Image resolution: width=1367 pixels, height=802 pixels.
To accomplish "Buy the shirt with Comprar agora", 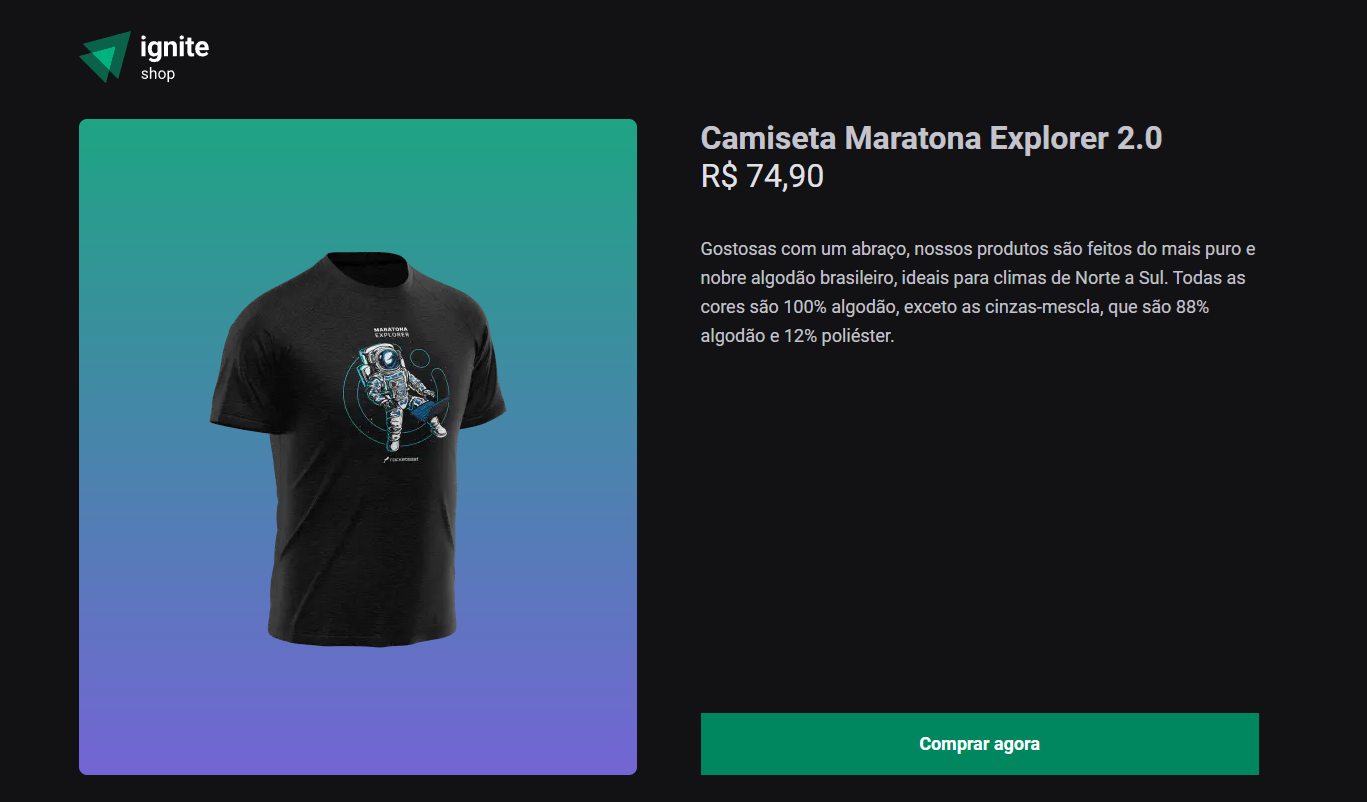I will pyautogui.click(x=979, y=744).
